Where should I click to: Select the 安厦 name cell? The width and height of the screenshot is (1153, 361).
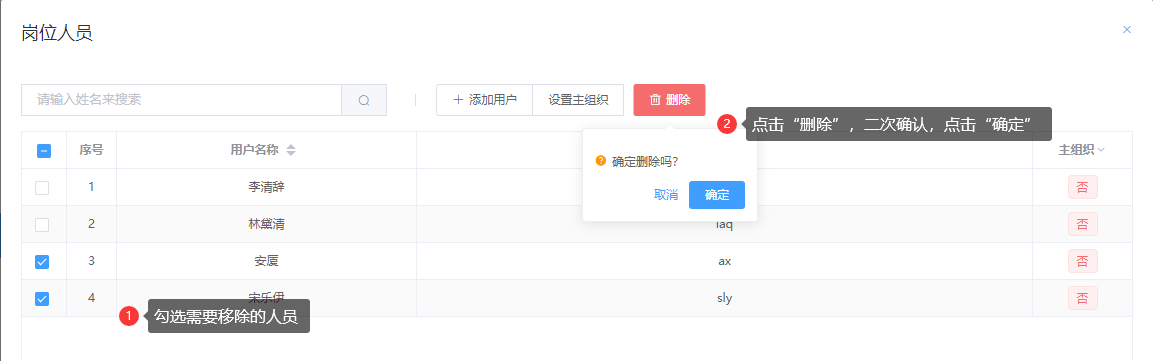point(266,261)
